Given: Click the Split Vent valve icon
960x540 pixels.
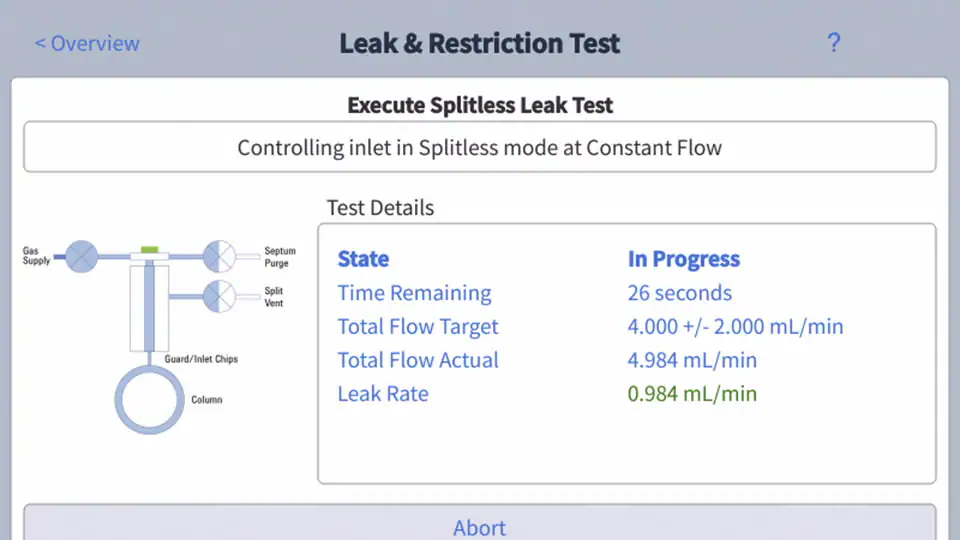Looking at the screenshot, I should [219, 296].
